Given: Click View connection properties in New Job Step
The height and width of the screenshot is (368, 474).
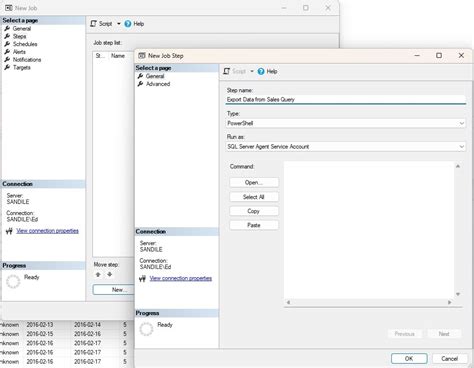Looking at the screenshot, I should coord(181,278).
